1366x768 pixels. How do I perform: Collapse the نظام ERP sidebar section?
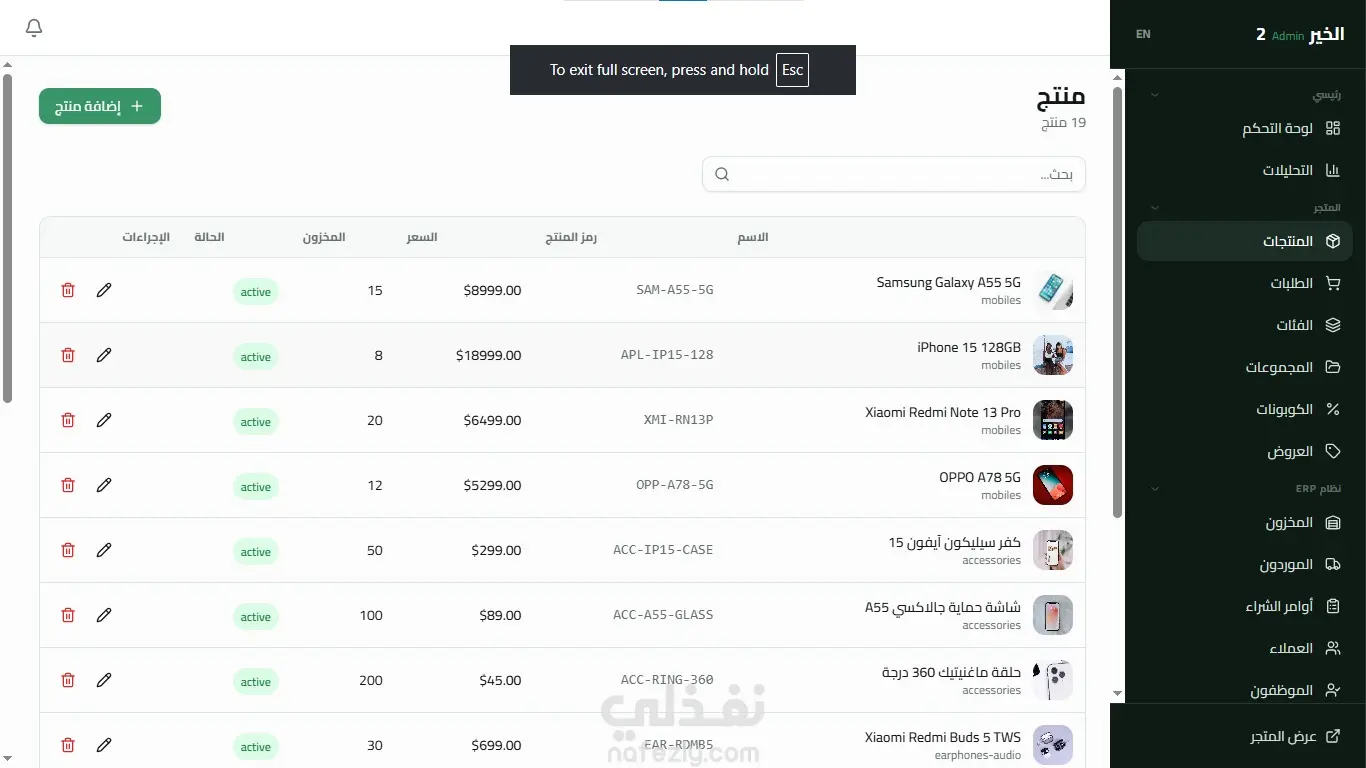[1155, 489]
